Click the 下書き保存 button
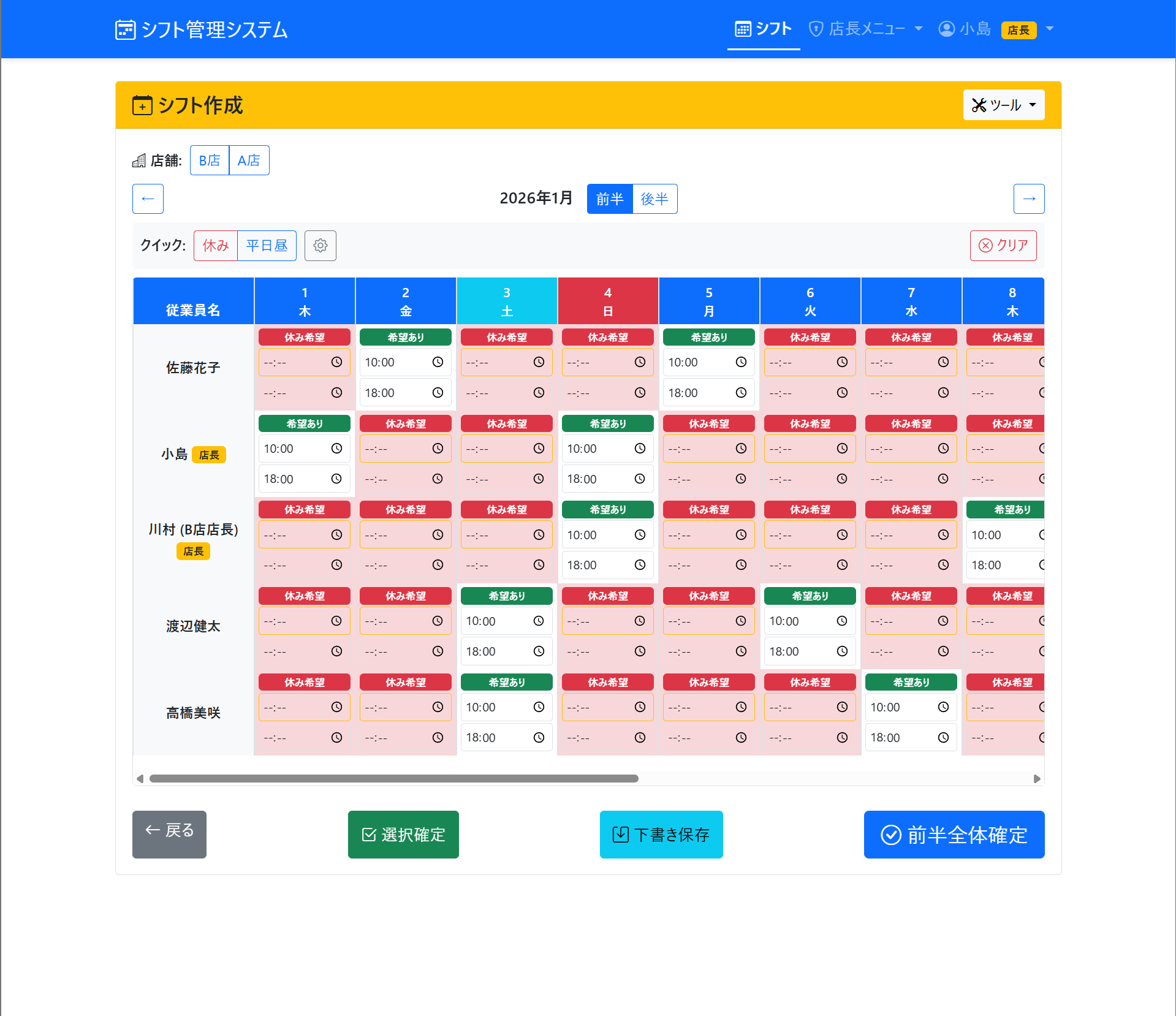Viewport: 1176px width, 1016px height. 661,835
